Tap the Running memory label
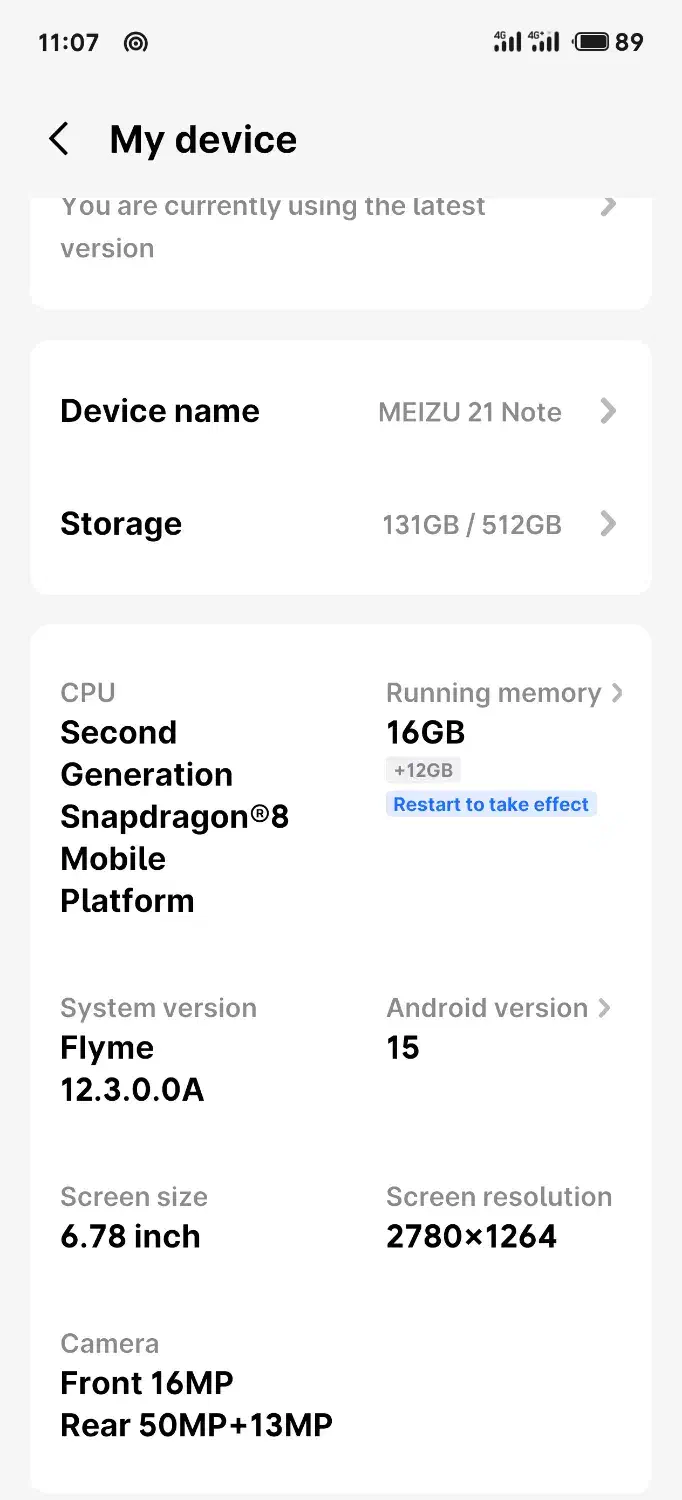682x1500 pixels. coord(493,693)
